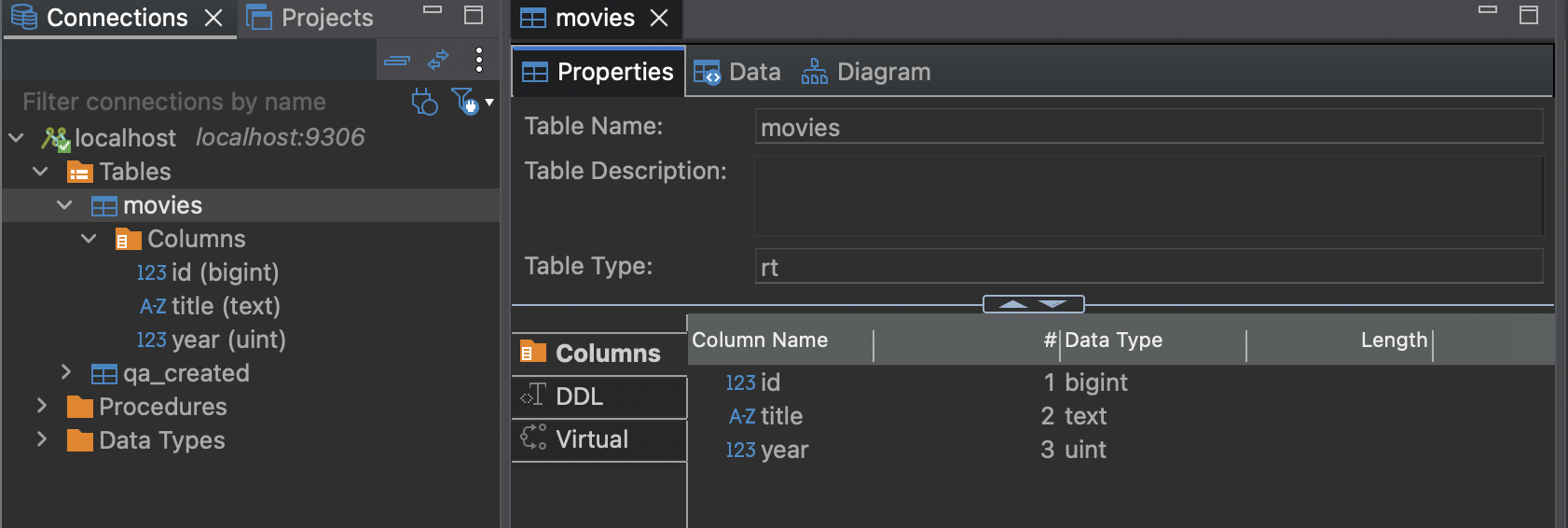The height and width of the screenshot is (528, 1568).
Task: Sort by Length column header
Action: [x=1340, y=340]
